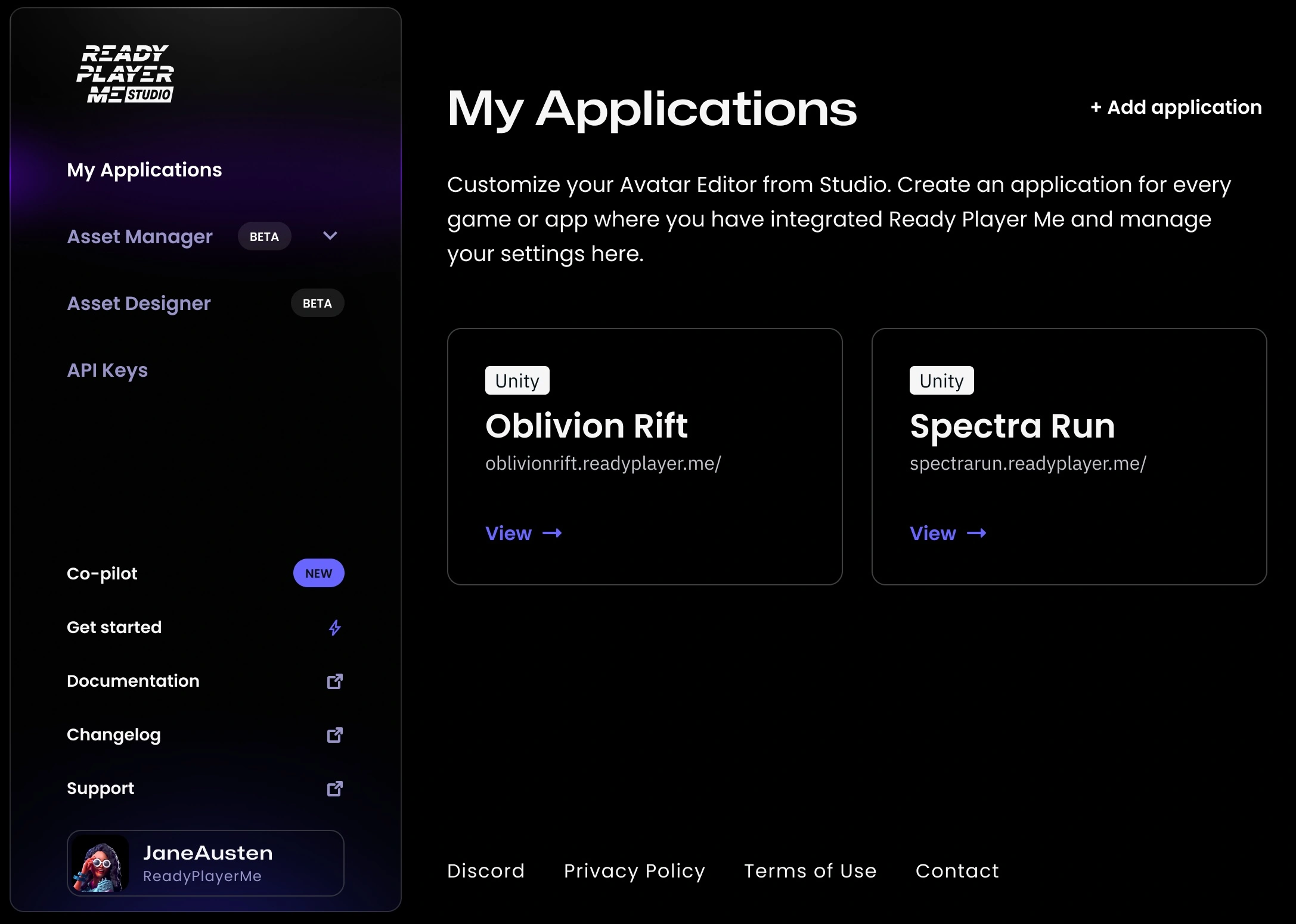Click the Unity tag on Spectra Run
Image resolution: width=1296 pixels, height=924 pixels.
point(941,380)
